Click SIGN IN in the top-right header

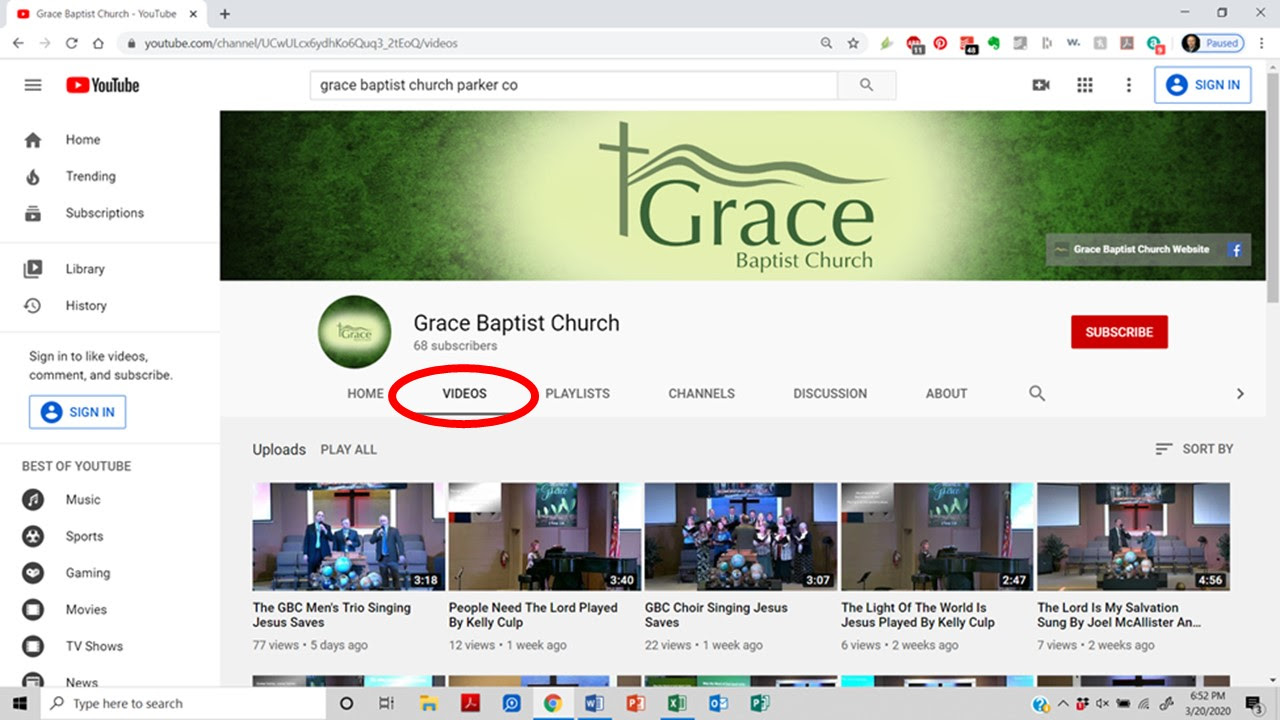1203,85
